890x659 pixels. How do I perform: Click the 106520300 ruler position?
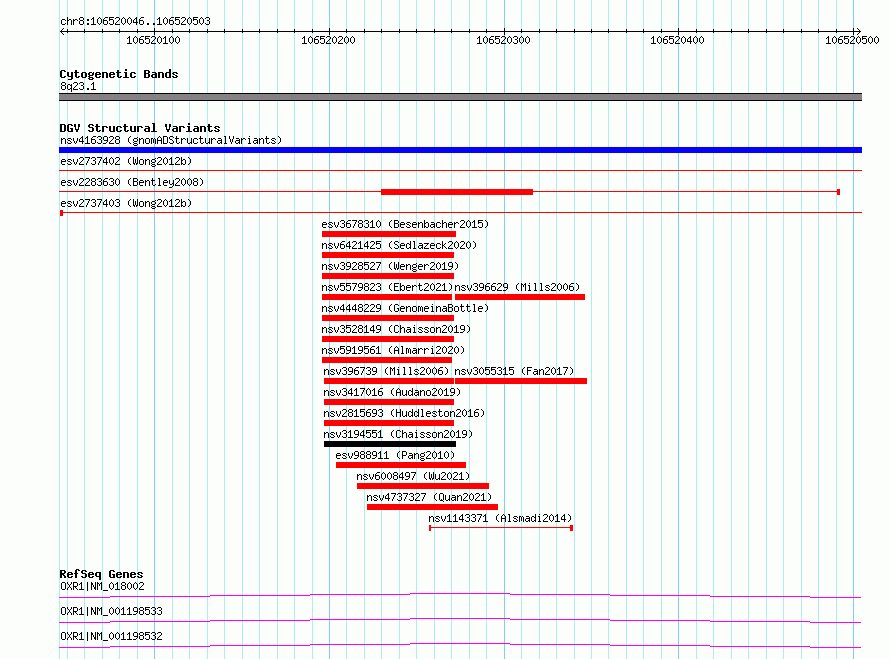click(503, 40)
